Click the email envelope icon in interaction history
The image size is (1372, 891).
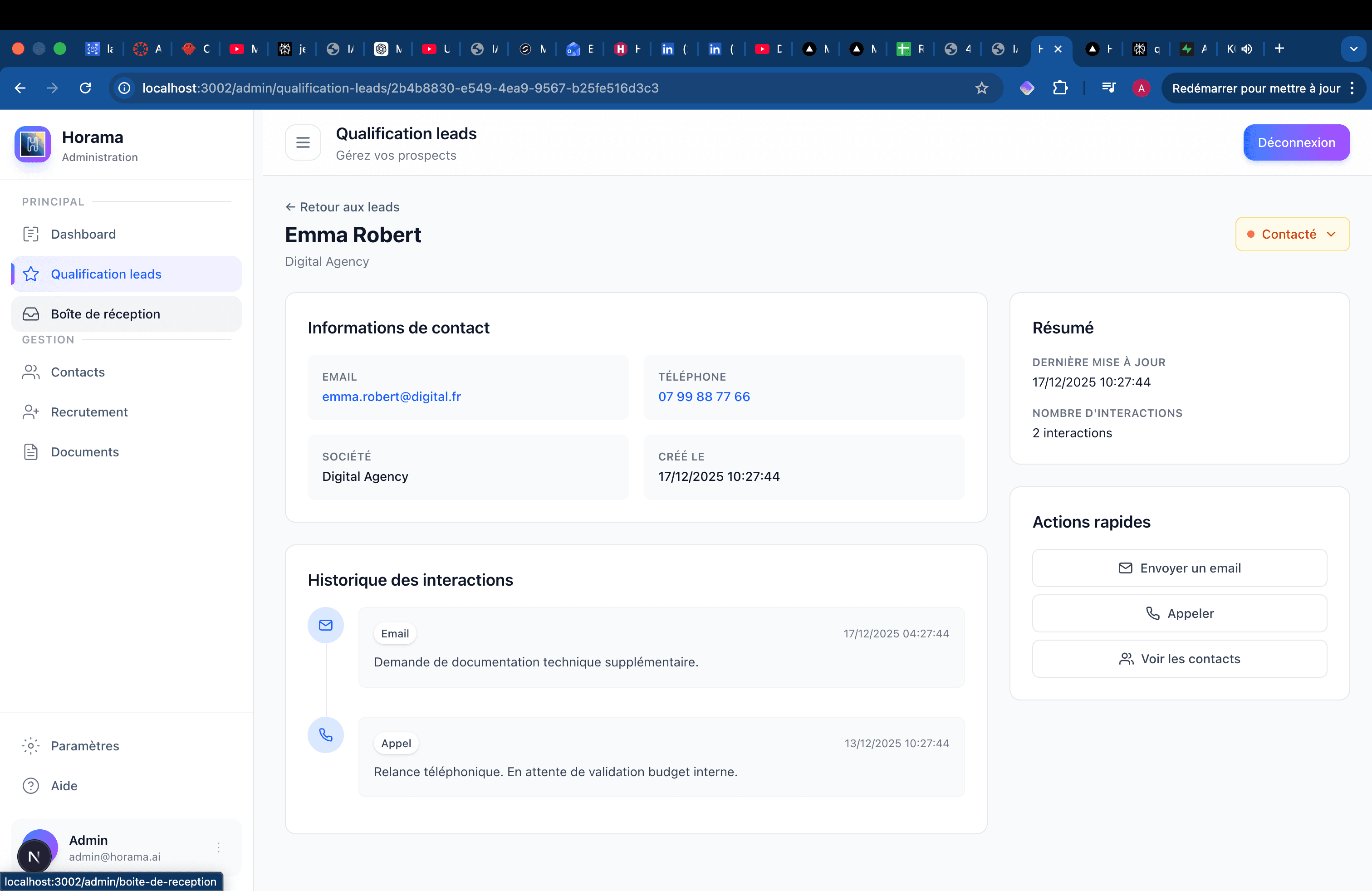(326, 625)
